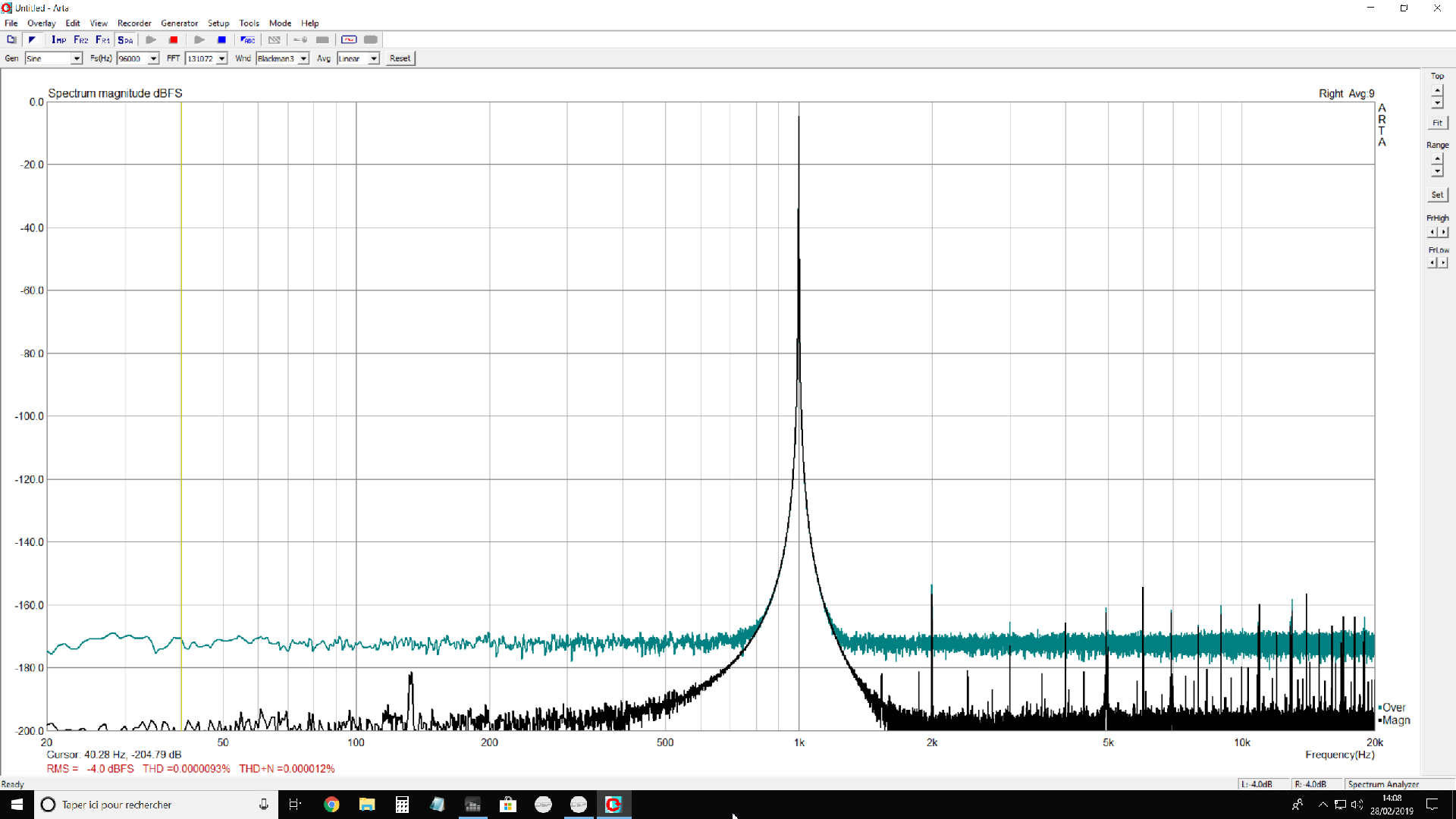Toggle the red signal-wave generator icon
The width and height of the screenshot is (1456, 819).
point(349,39)
